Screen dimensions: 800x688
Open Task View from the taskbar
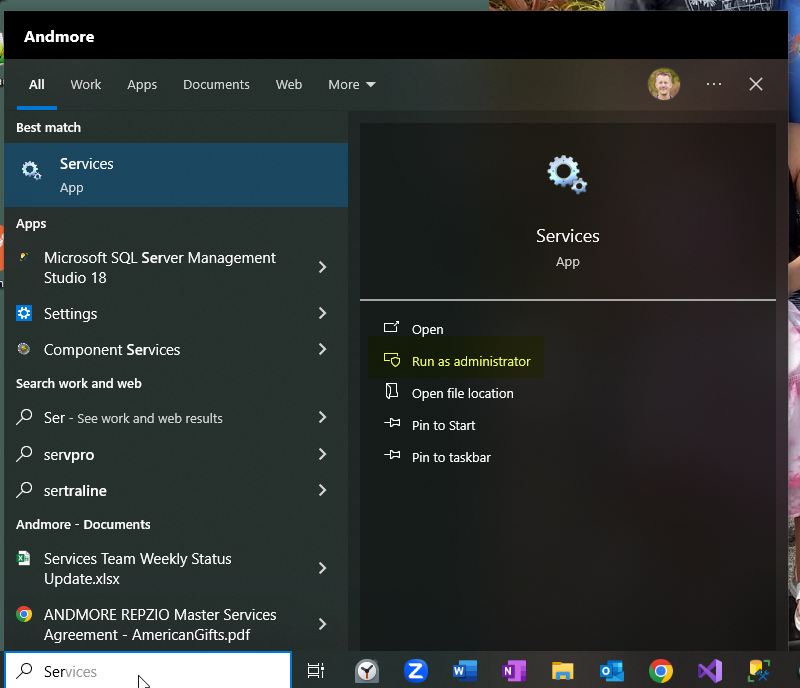tap(316, 671)
